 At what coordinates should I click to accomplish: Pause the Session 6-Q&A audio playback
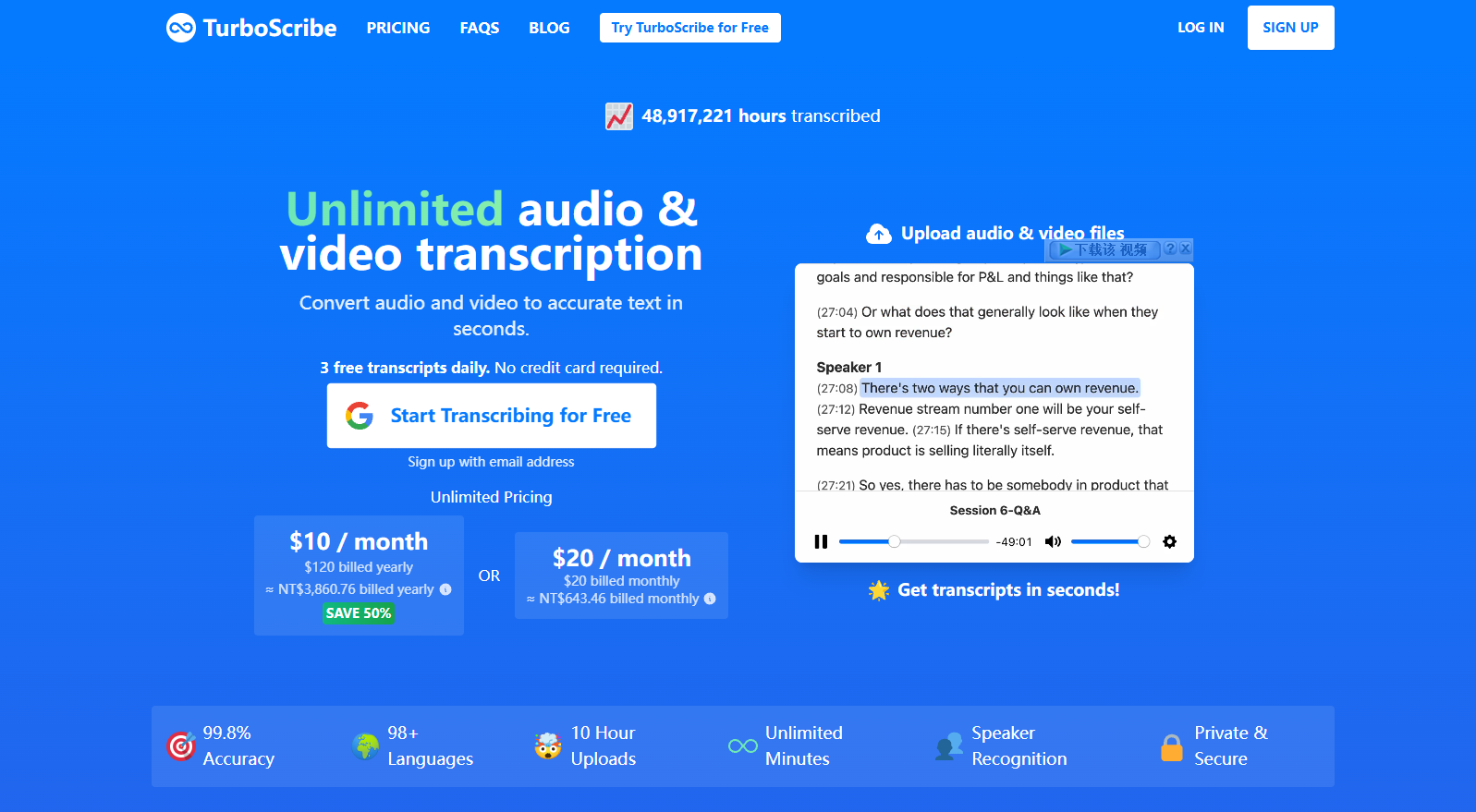point(821,542)
